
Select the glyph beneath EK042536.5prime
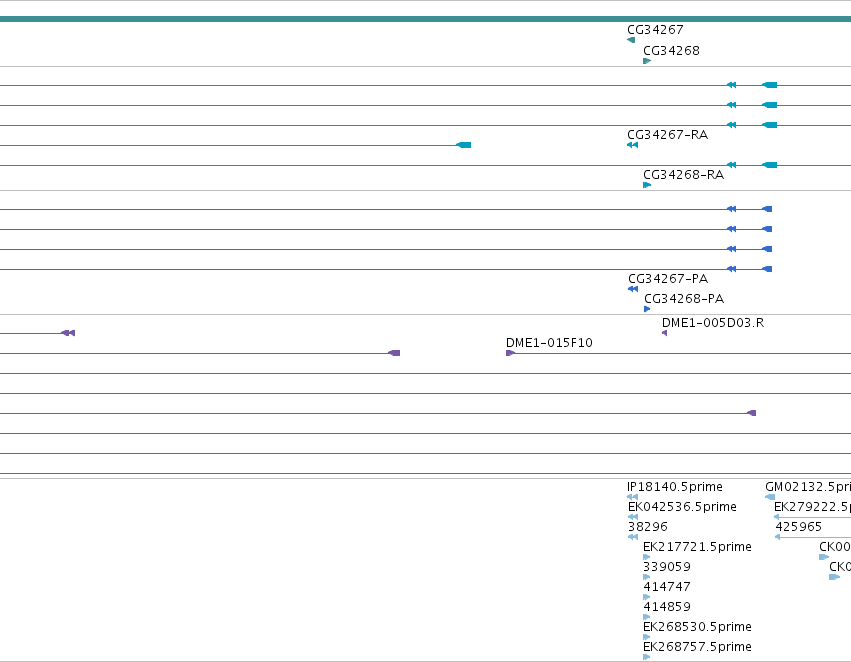pyautogui.click(x=633, y=517)
